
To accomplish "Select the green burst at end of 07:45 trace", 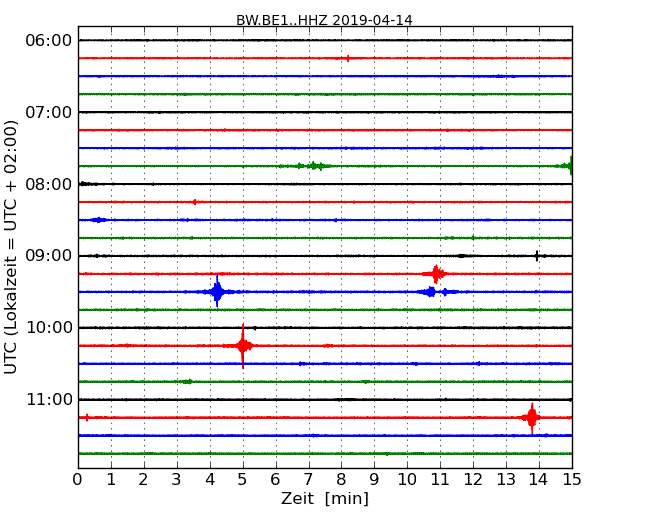I will tap(565, 166).
